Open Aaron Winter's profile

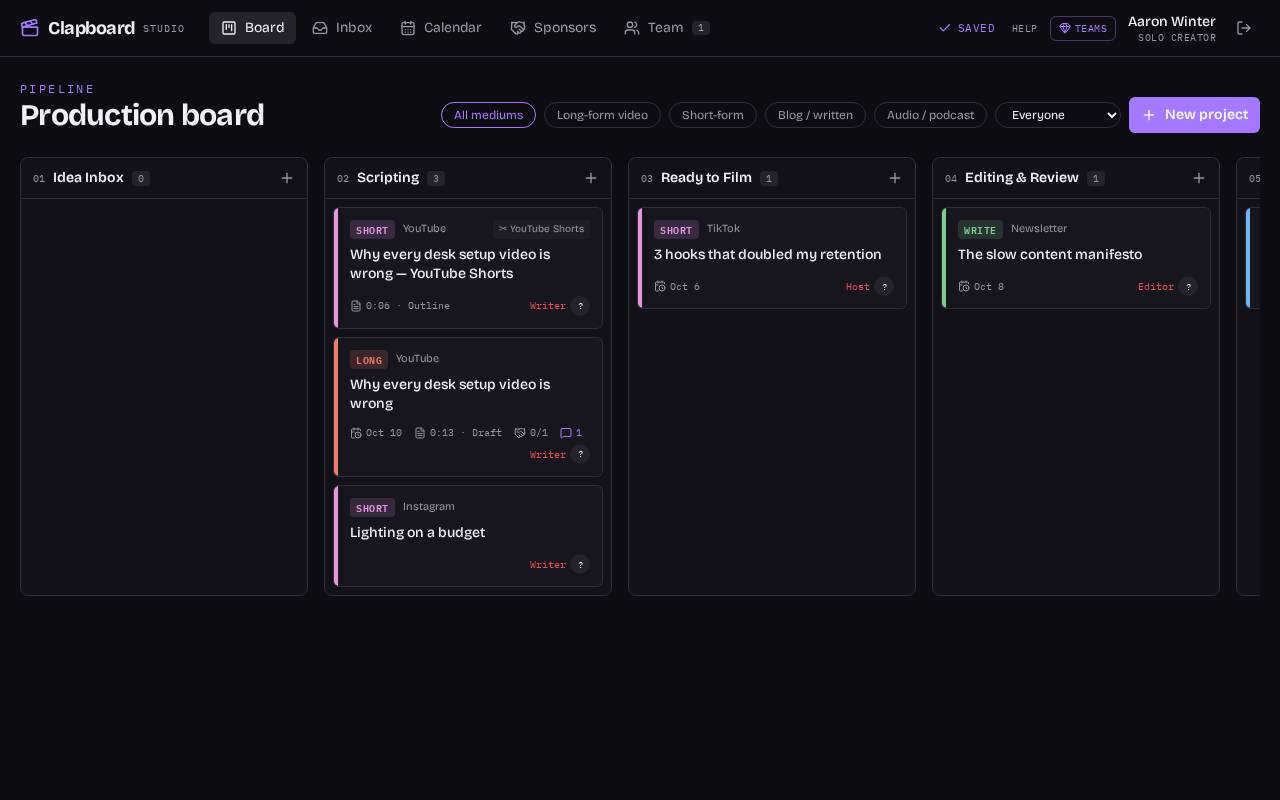coord(1172,28)
